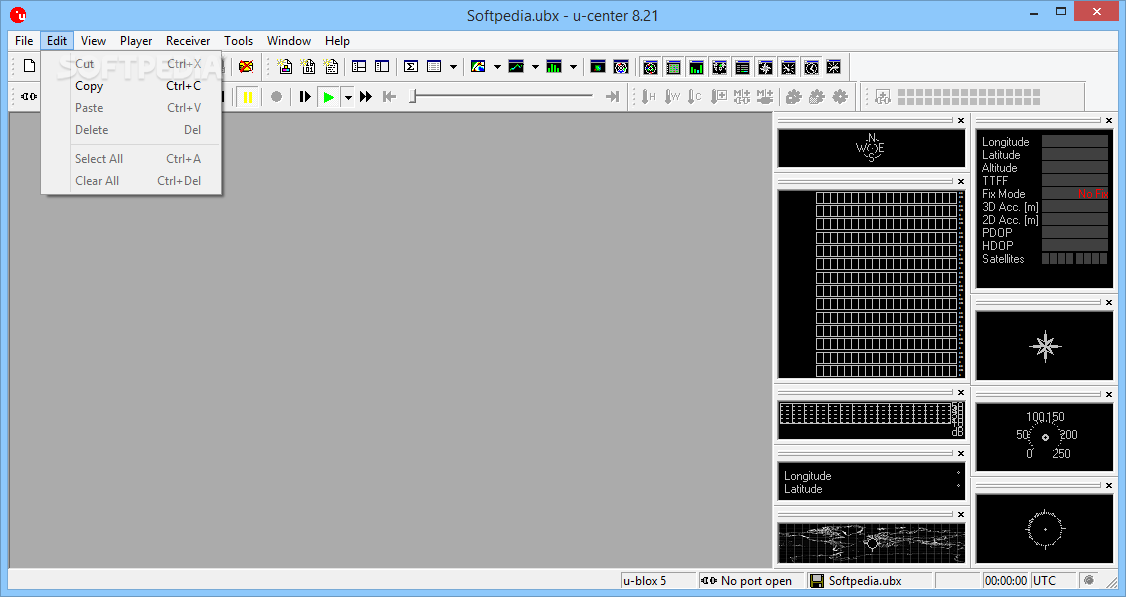This screenshot has height=597, width=1126.
Task: Click the "No port open" status bar entry
Action: (751, 580)
